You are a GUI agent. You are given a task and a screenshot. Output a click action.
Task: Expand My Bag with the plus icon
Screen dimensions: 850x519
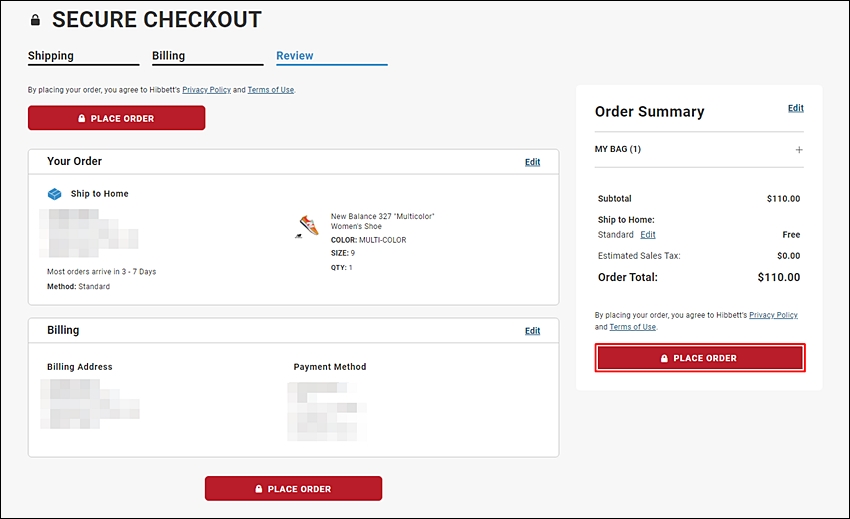click(799, 150)
